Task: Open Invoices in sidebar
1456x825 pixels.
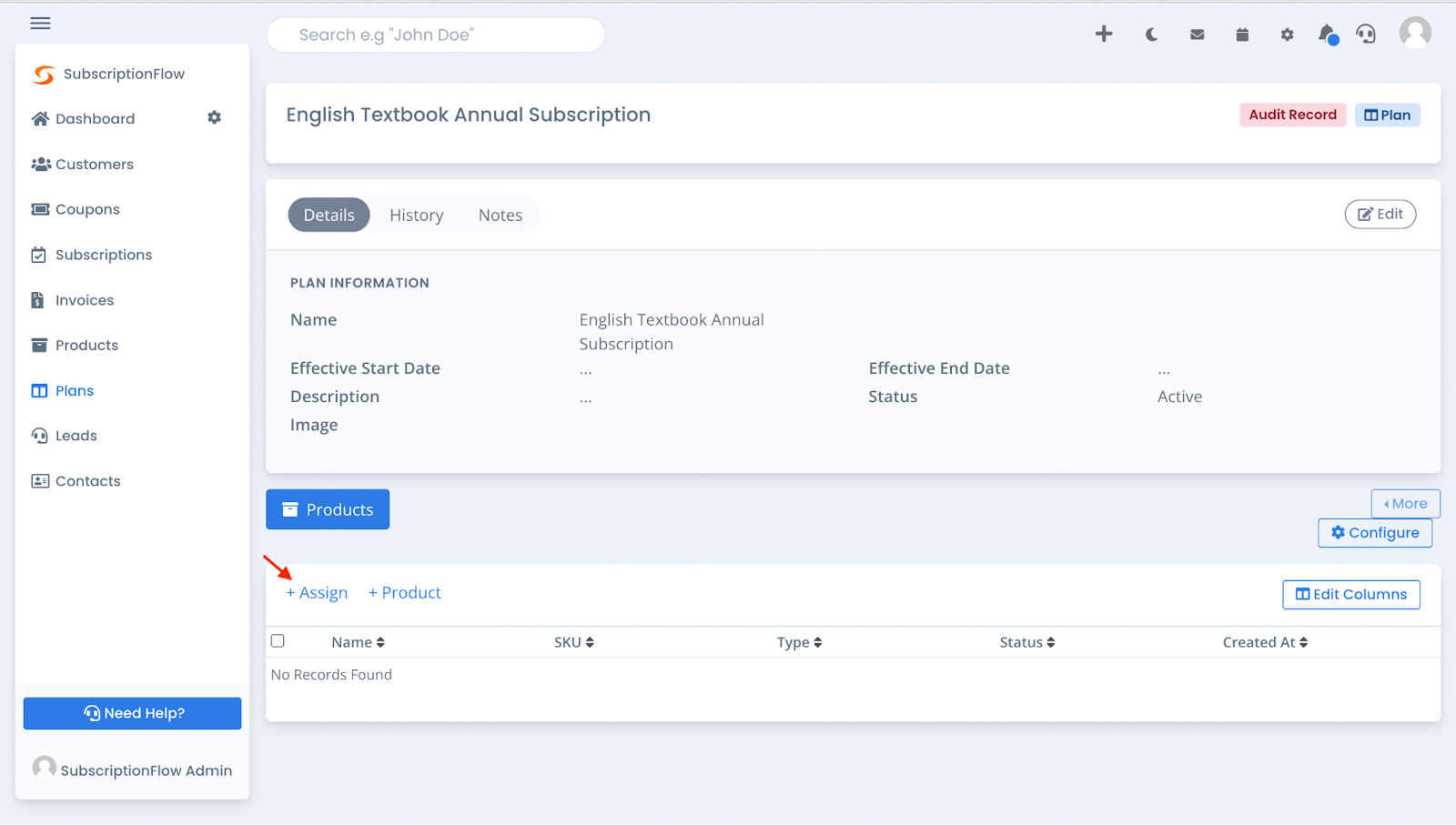Action: pyautogui.click(x=73, y=300)
